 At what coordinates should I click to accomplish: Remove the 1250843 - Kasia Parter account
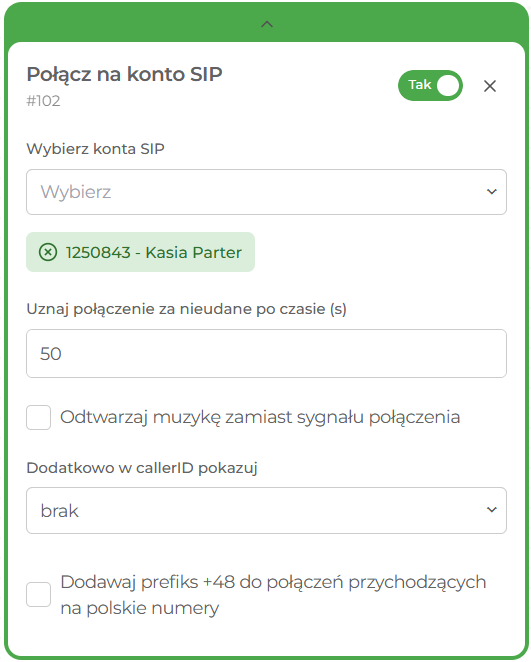point(48,252)
